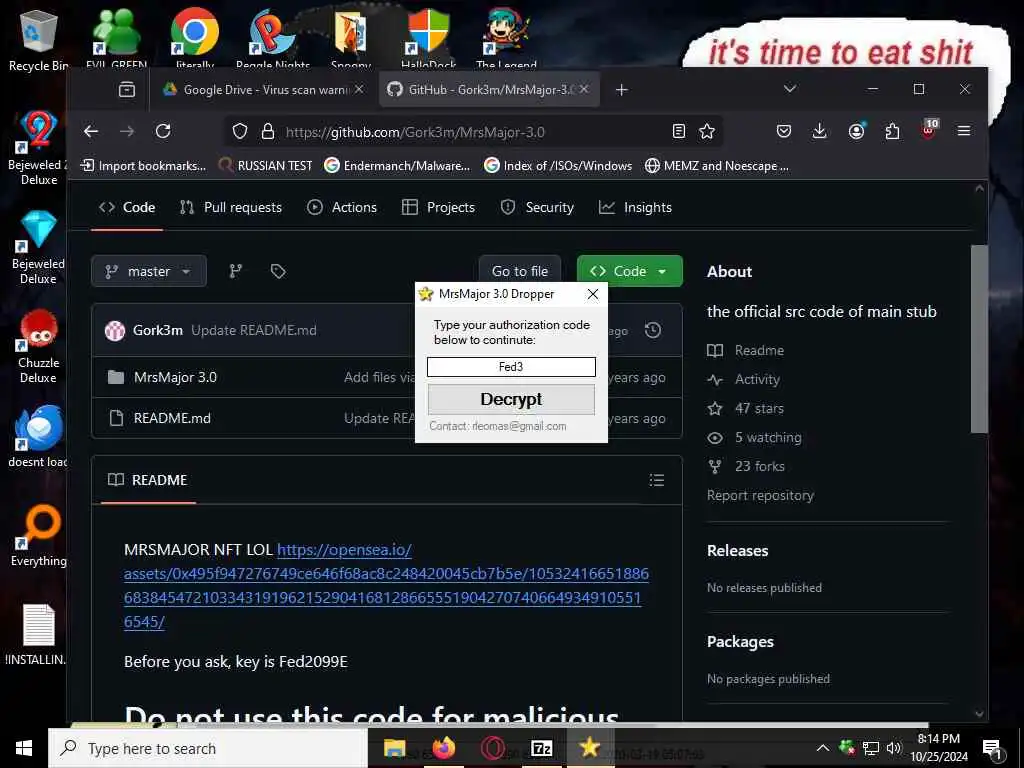Launch the Chuzzle Deluxe desktop shortcut

point(38,346)
